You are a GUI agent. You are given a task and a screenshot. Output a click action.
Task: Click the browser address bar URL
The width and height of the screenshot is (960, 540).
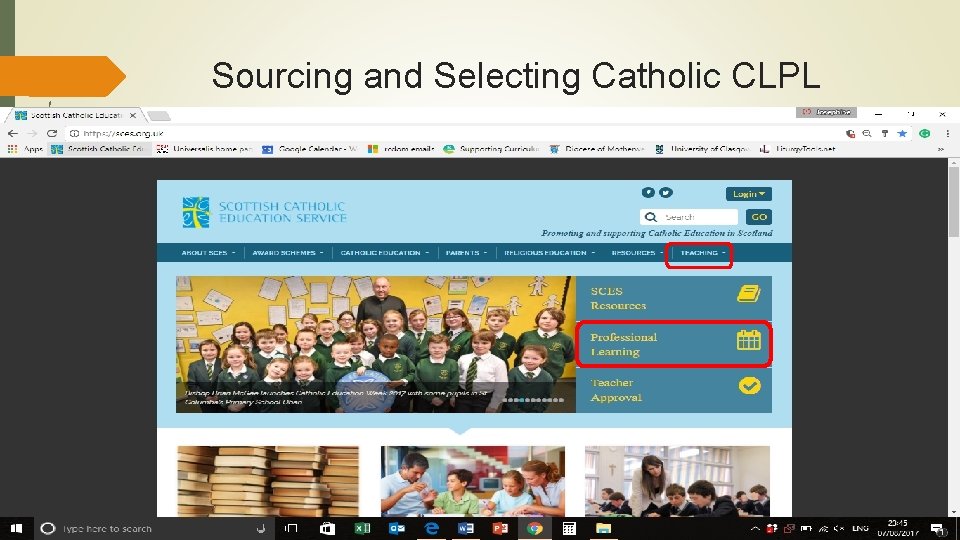(124, 133)
